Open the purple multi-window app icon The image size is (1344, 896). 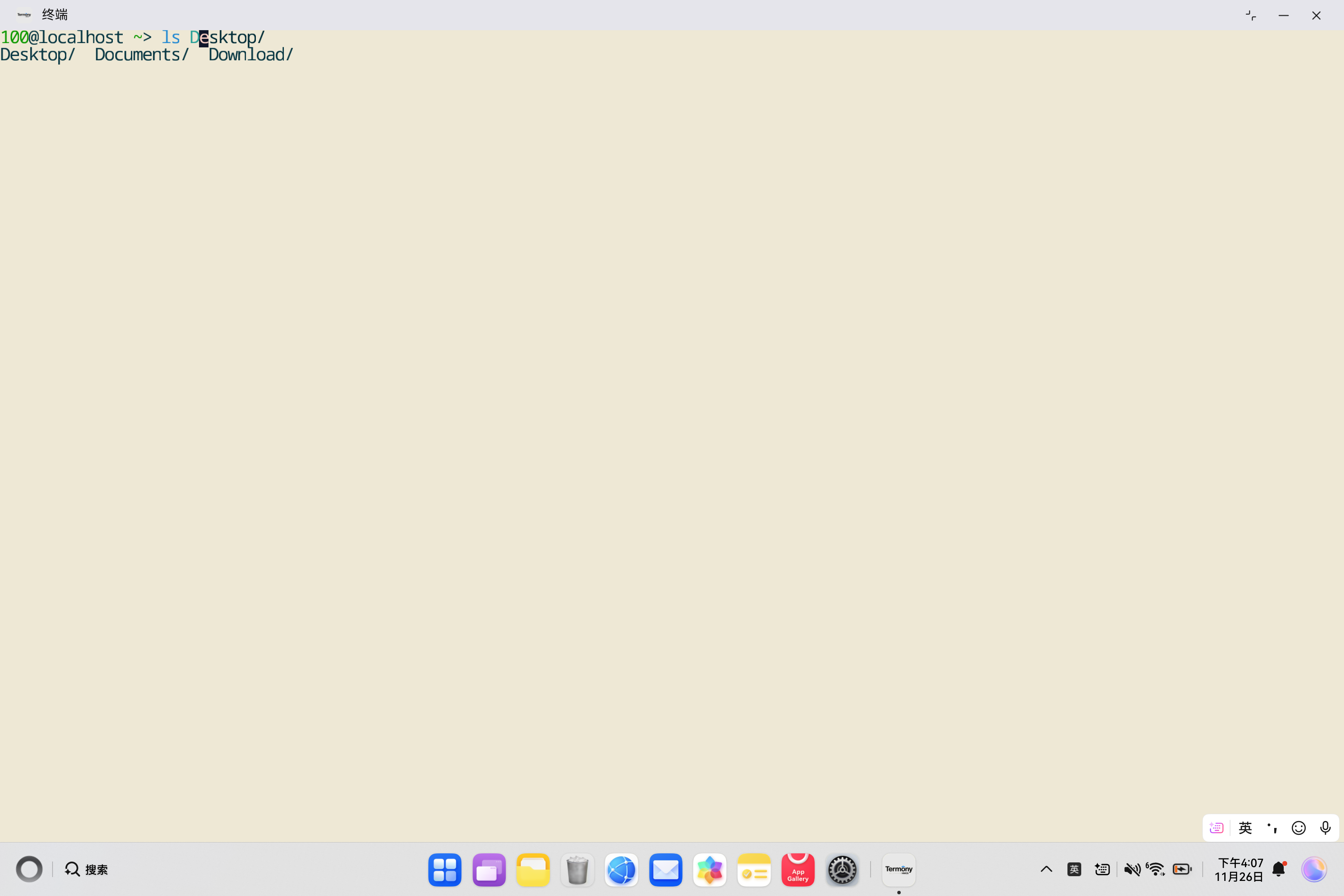pyautogui.click(x=488, y=870)
